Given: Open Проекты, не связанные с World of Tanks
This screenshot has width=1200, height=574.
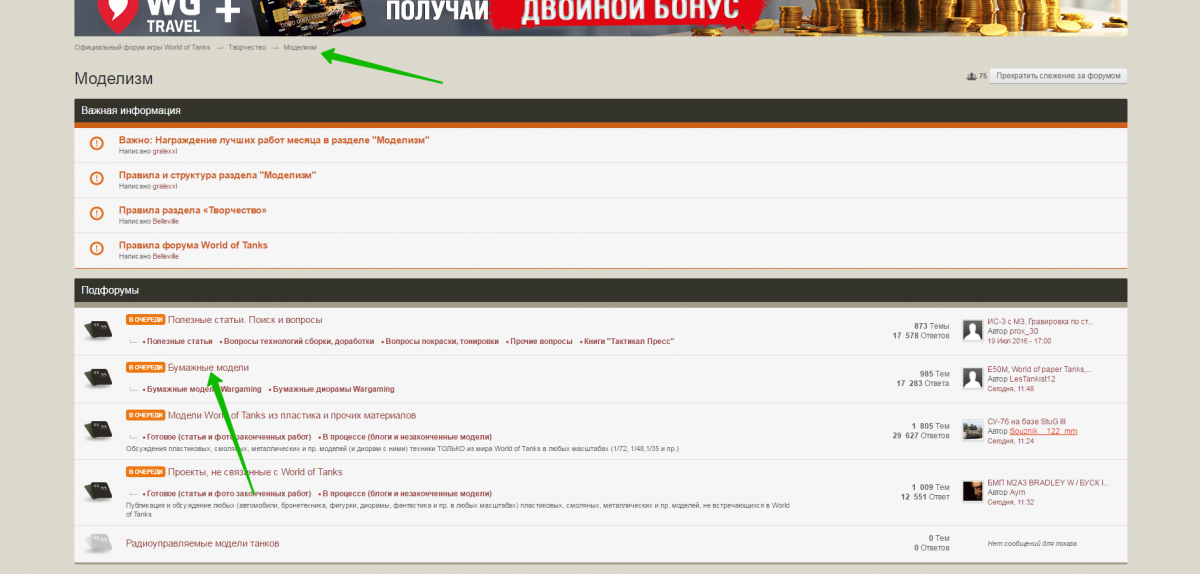Looking at the screenshot, I should click(x=255, y=472).
